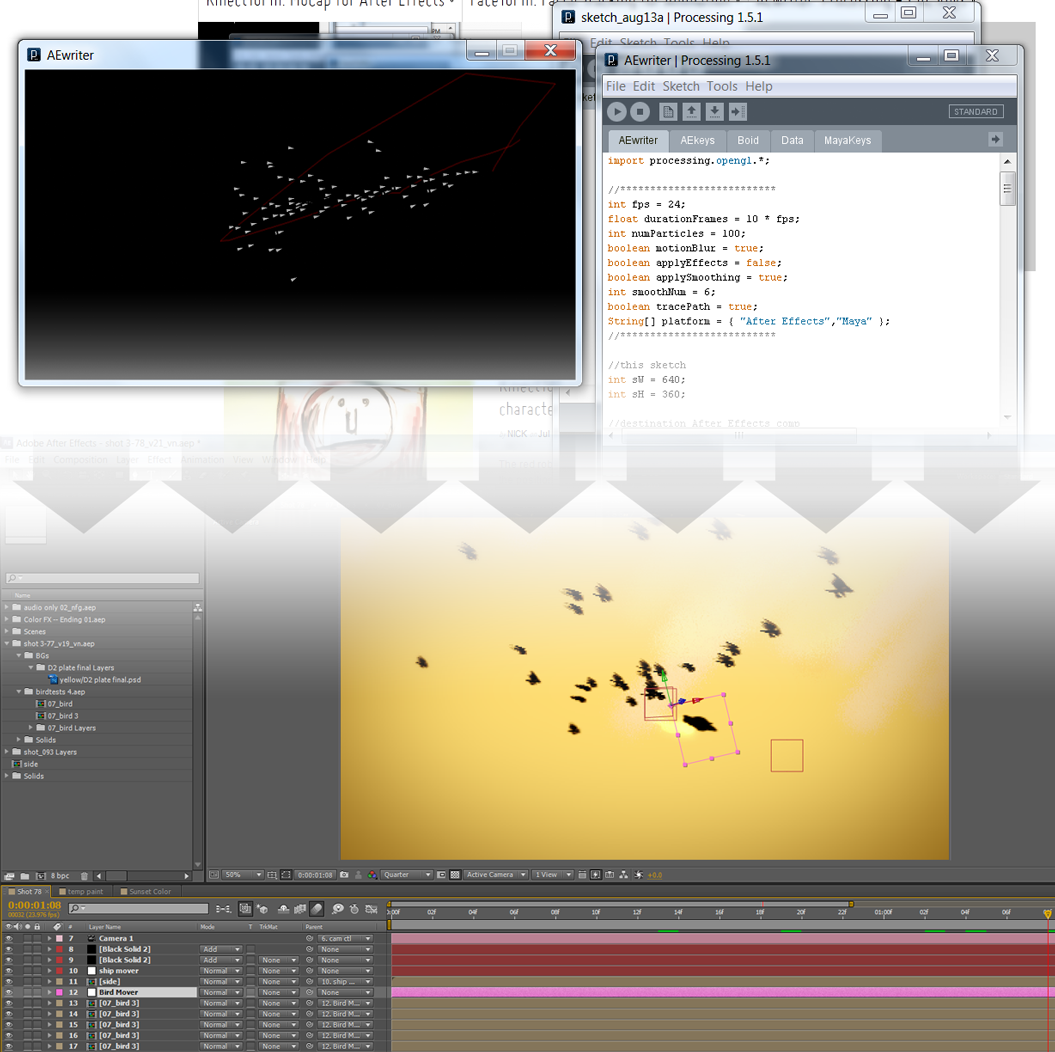Toggle the Hide Shy Layers switch icon
1055x1052 pixels.
click(283, 909)
